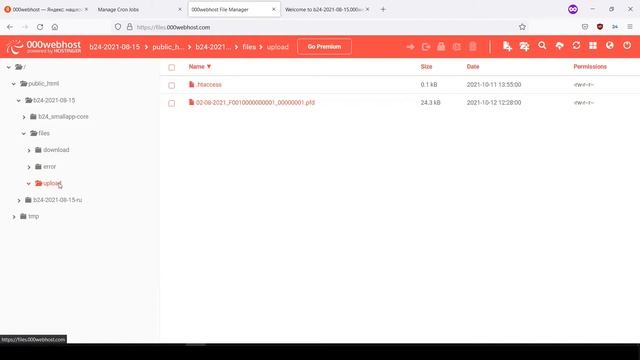The image size is (640, 360).
Task: Open the Firefox hamburger menu
Action: 630,27
